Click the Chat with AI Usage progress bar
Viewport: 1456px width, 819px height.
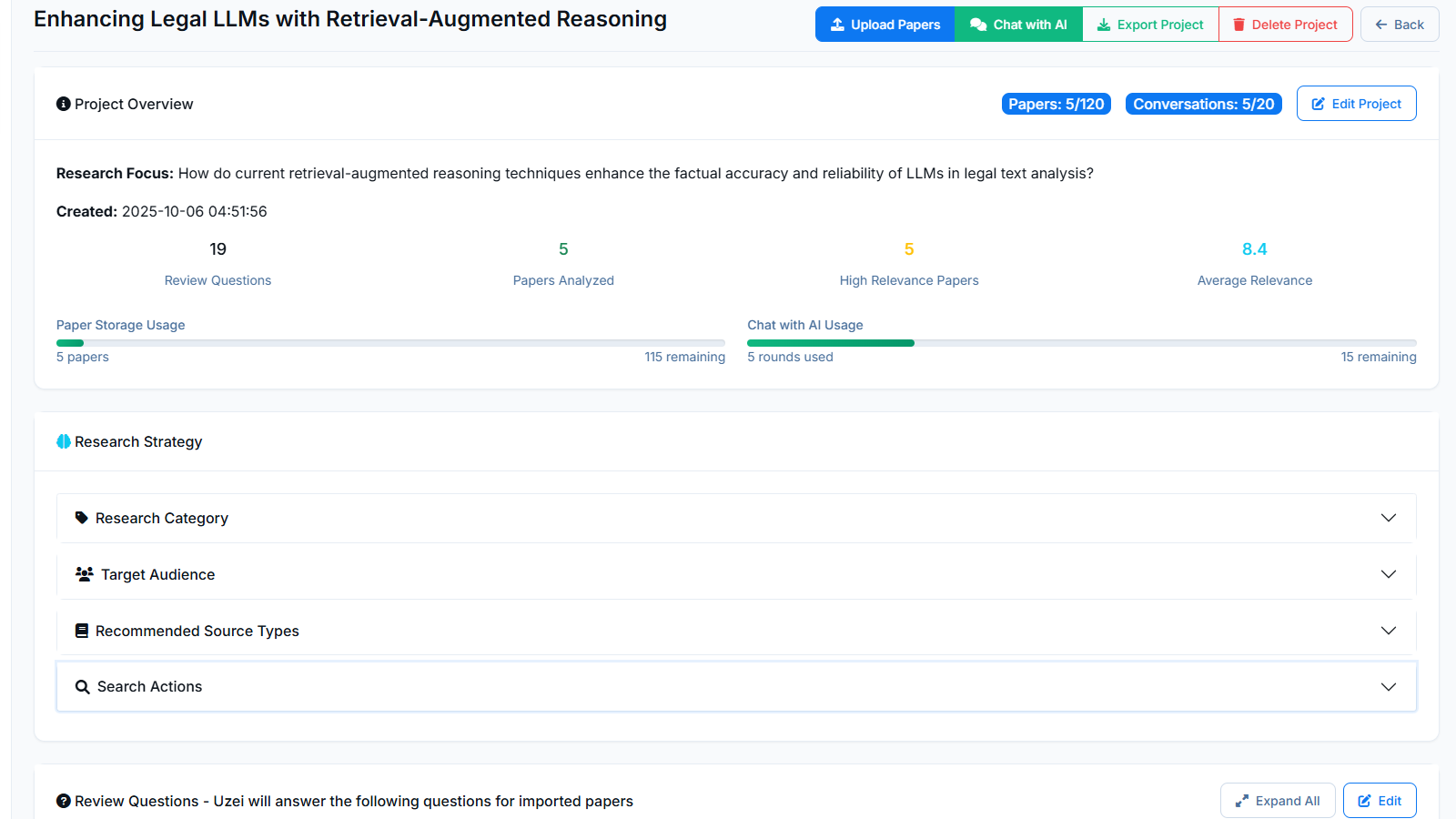[1081, 343]
